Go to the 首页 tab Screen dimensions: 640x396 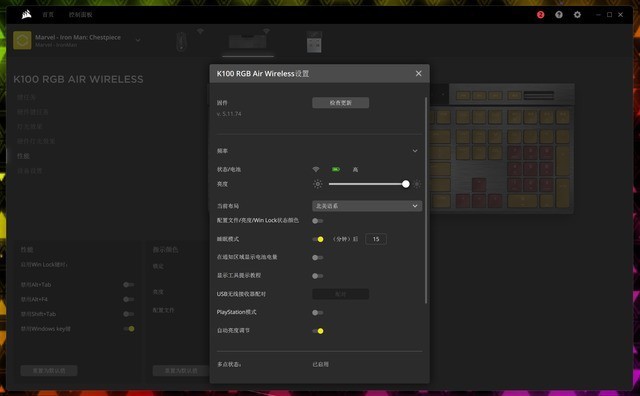[48, 15]
